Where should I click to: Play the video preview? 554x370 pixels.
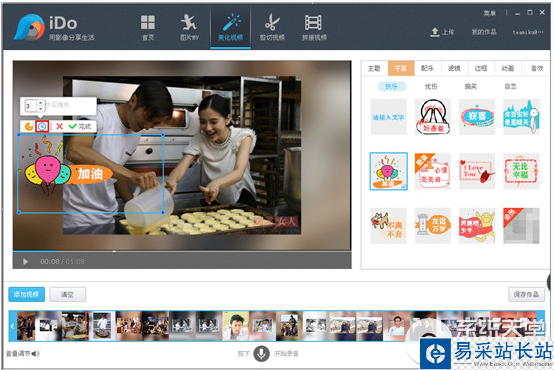click(x=25, y=262)
